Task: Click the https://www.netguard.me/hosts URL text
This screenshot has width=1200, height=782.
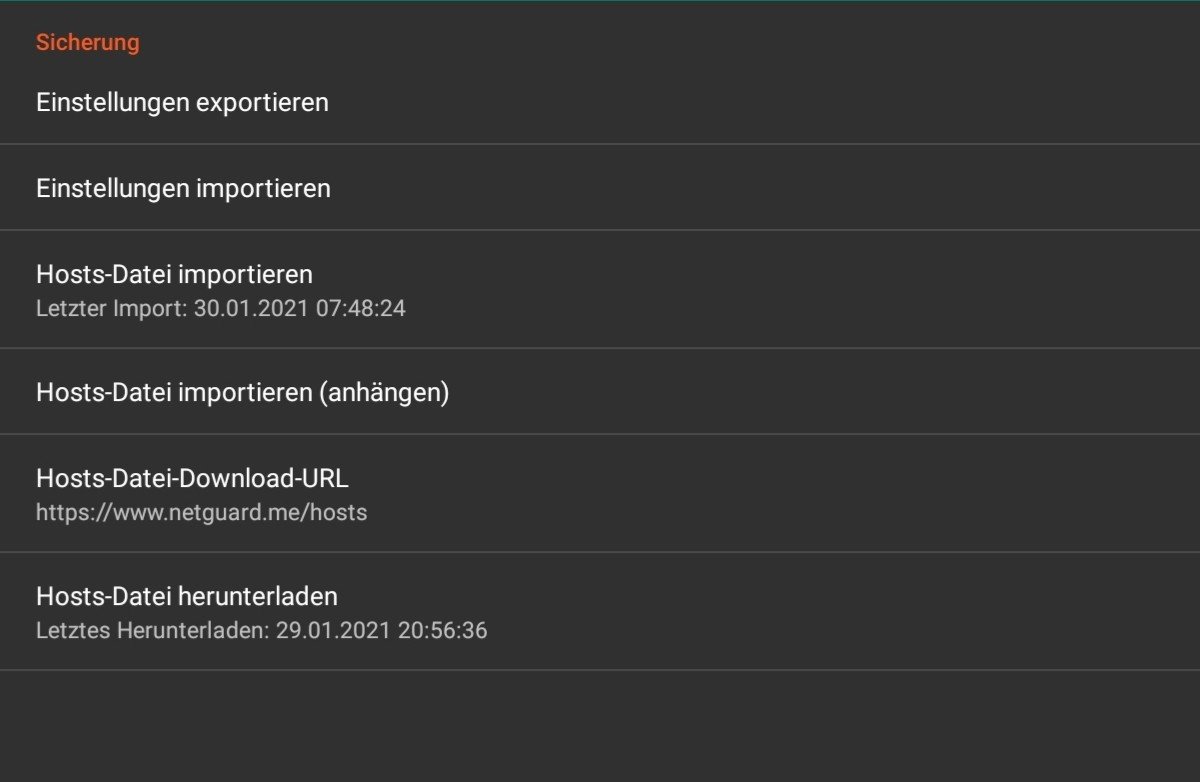Action: [x=201, y=513]
